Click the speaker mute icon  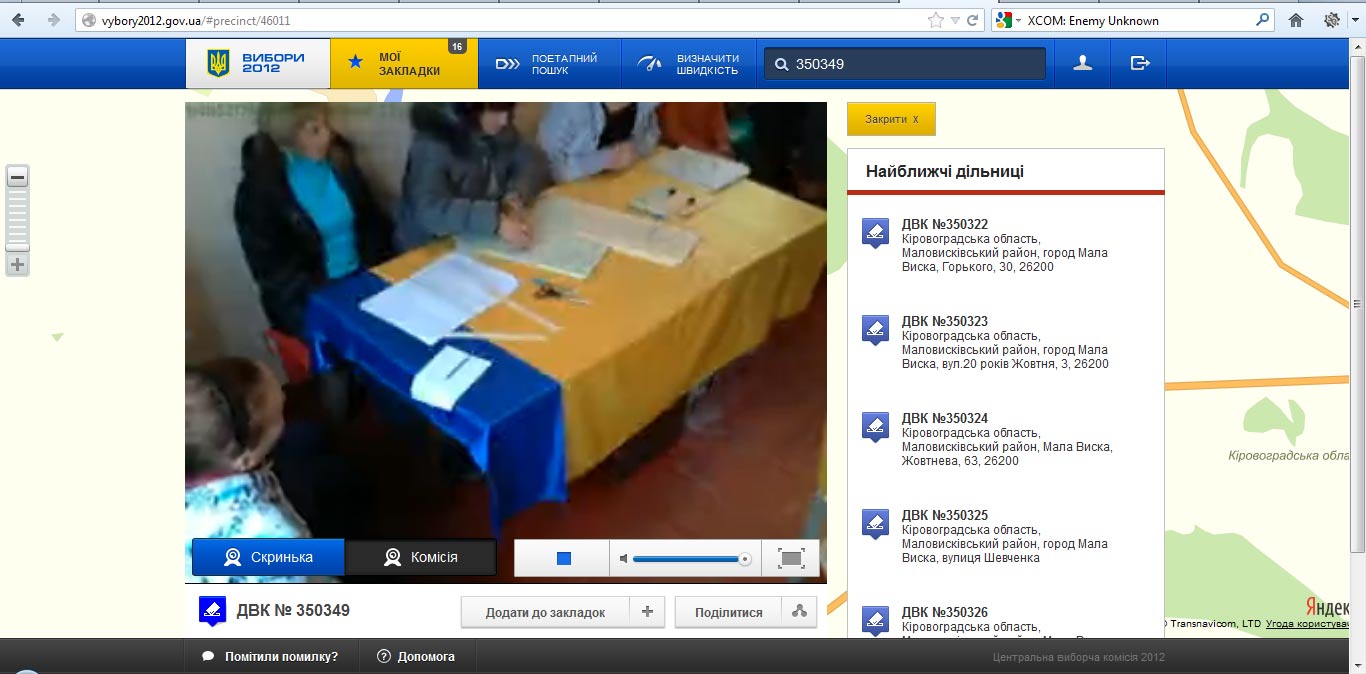coord(624,558)
